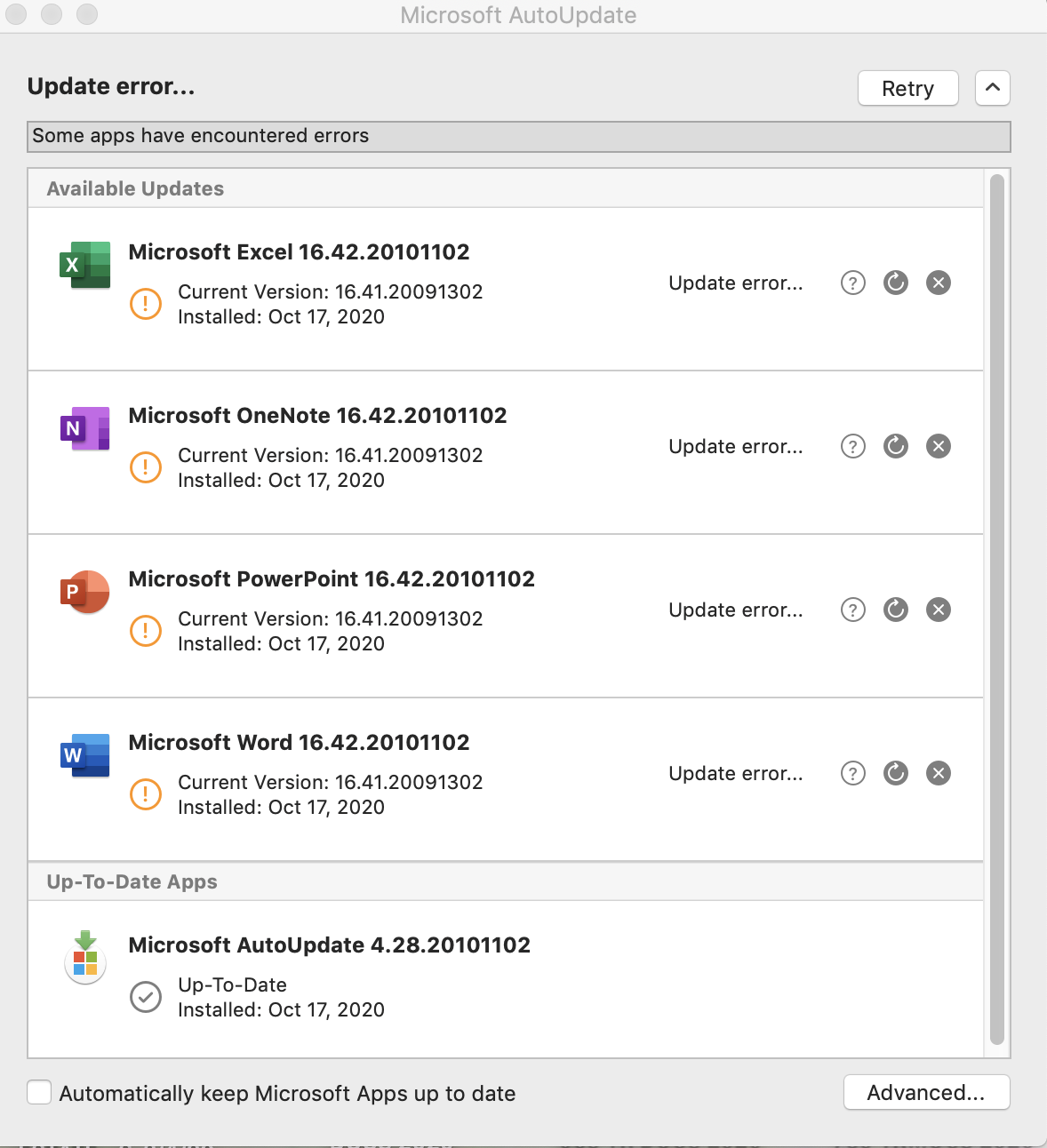Viewport: 1047px width, 1148px height.
Task: Select Microsoft PowerPoint 16.42.20101102 title
Action: click(x=332, y=578)
